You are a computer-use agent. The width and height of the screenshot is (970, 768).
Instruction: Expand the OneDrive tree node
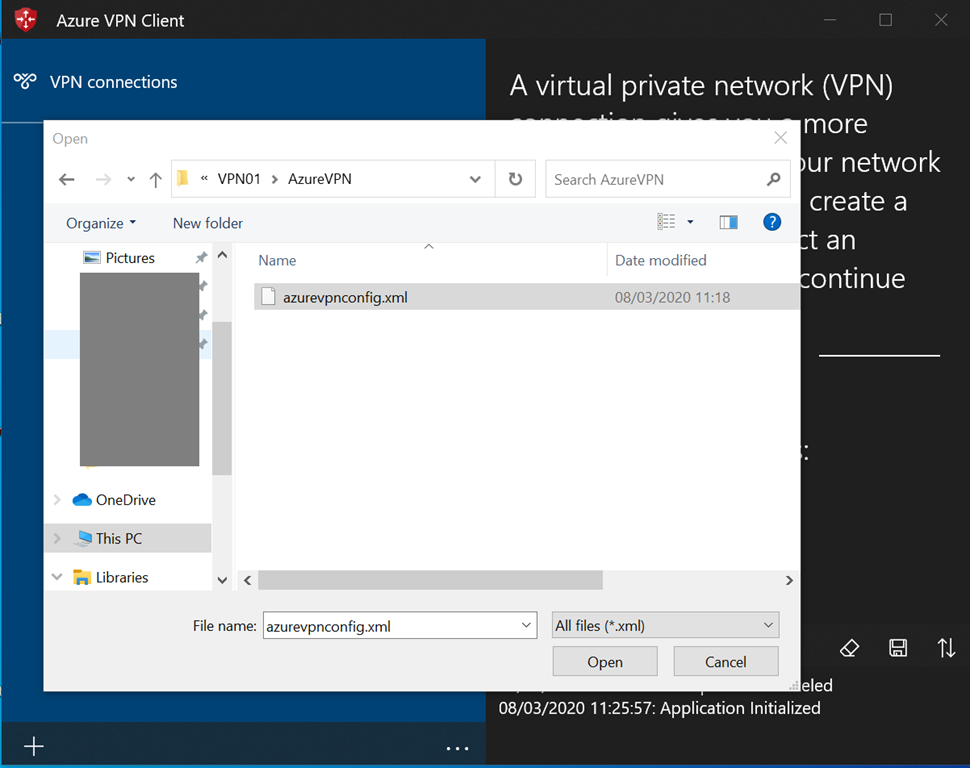pos(57,499)
